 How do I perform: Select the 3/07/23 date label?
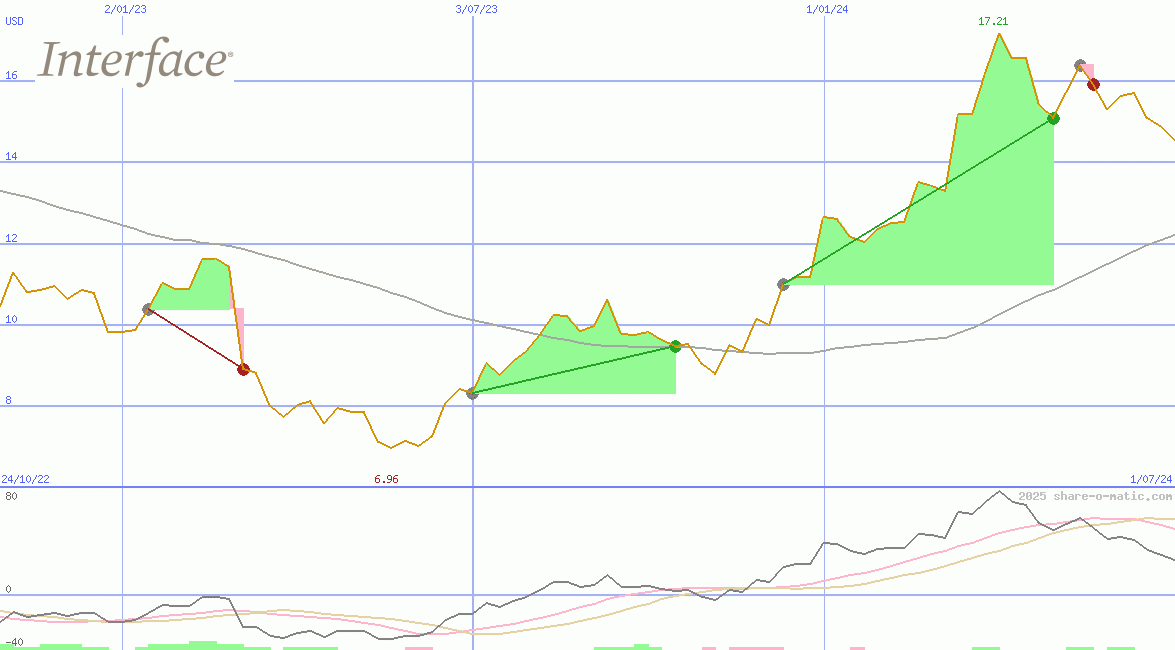tap(476, 9)
